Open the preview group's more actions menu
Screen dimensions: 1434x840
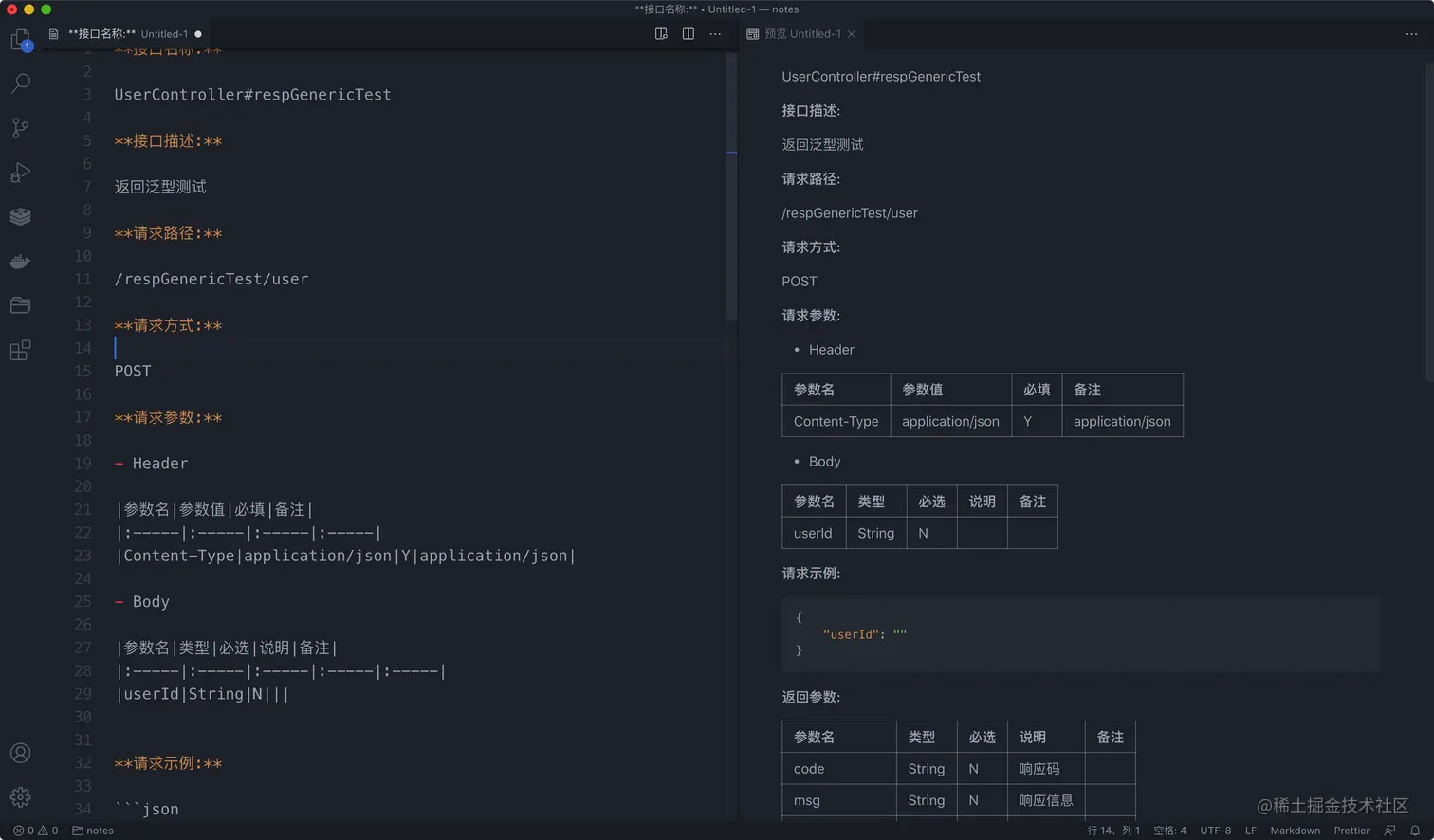point(1411,34)
